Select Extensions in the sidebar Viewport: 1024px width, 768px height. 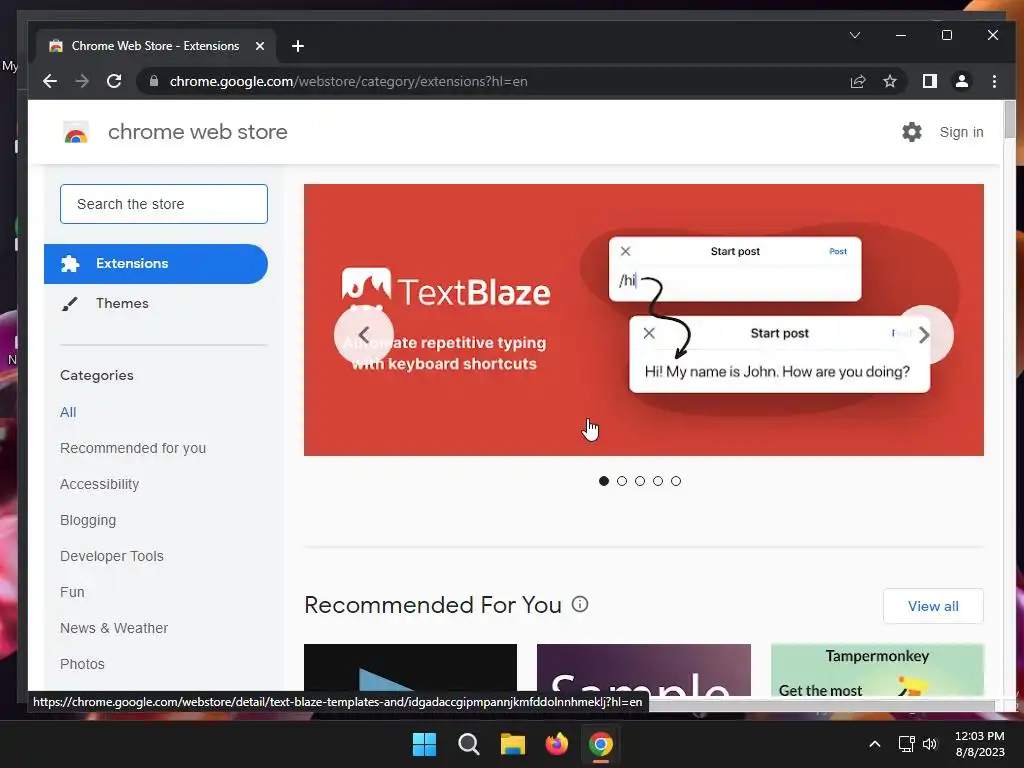(155, 264)
